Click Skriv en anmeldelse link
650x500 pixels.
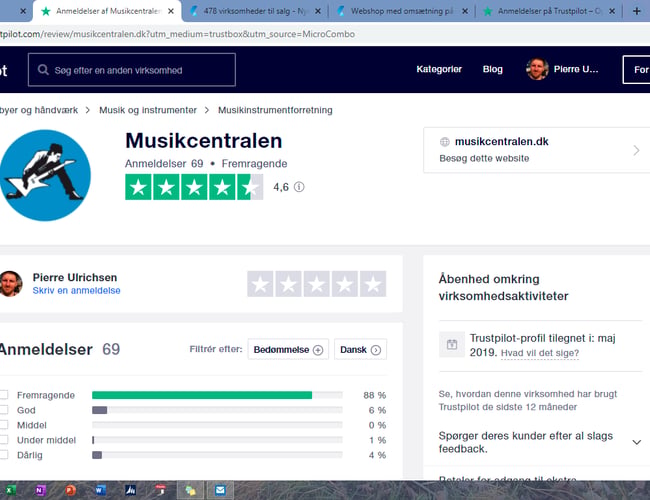[x=76, y=291]
